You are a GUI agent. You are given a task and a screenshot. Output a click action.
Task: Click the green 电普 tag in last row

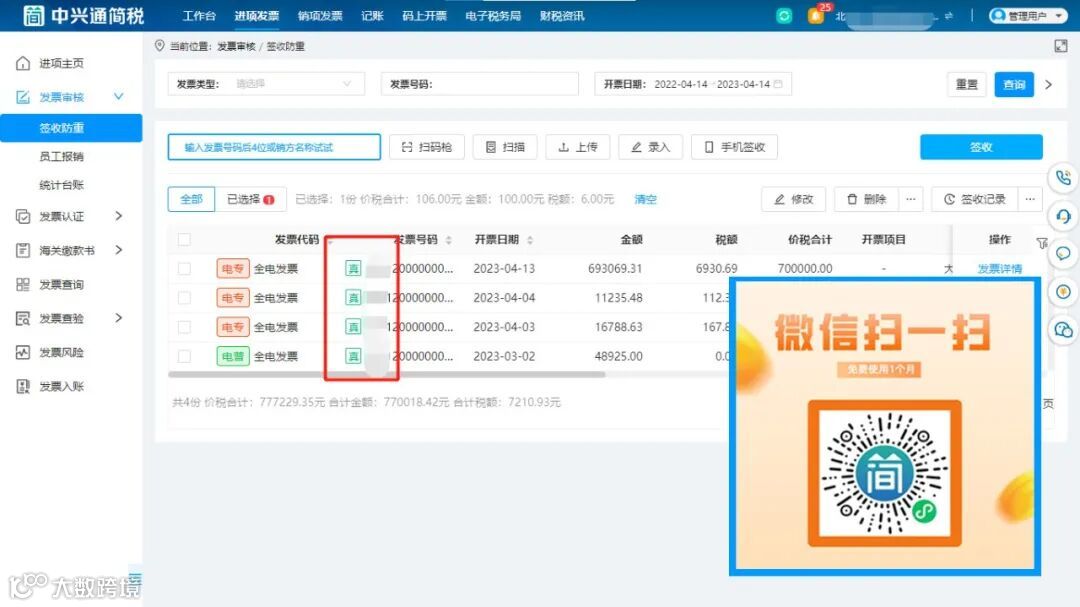pos(232,356)
